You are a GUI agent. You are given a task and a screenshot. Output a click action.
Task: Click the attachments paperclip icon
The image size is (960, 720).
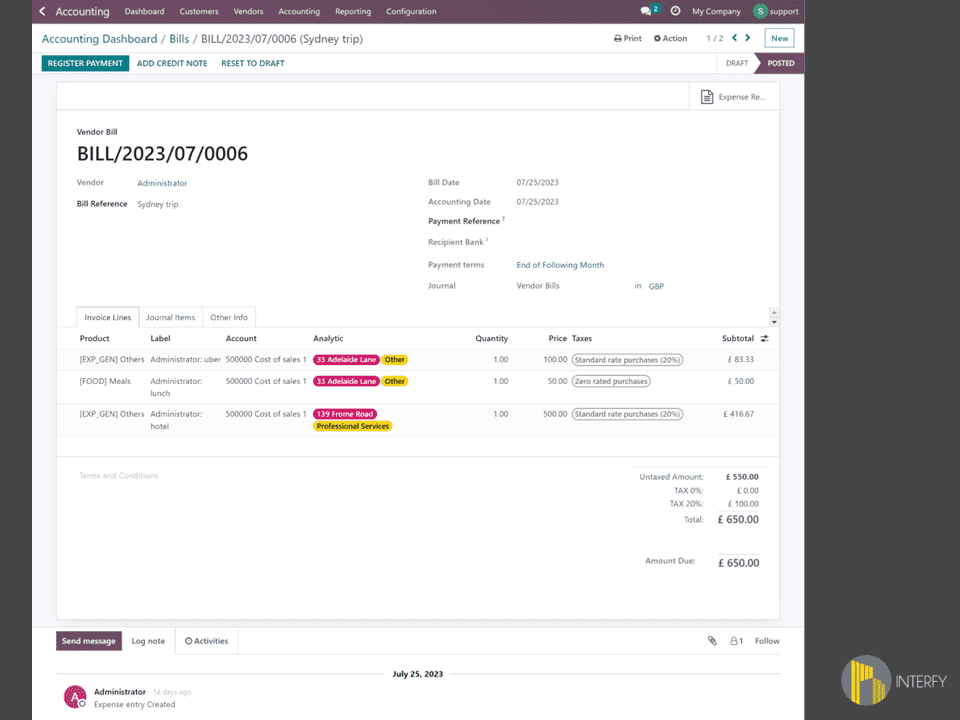click(x=712, y=641)
